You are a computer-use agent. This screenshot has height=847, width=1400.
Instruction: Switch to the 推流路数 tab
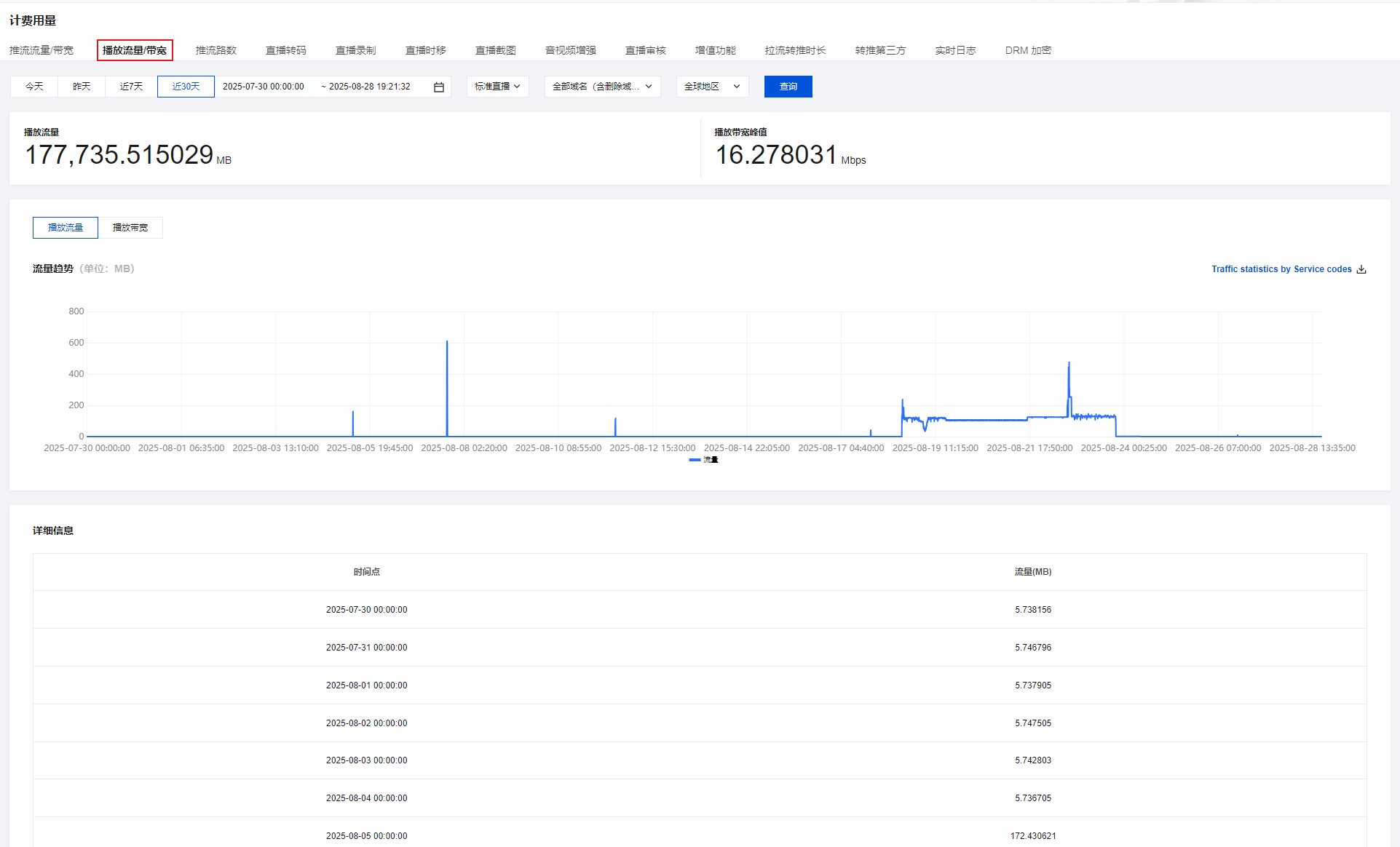click(x=216, y=50)
